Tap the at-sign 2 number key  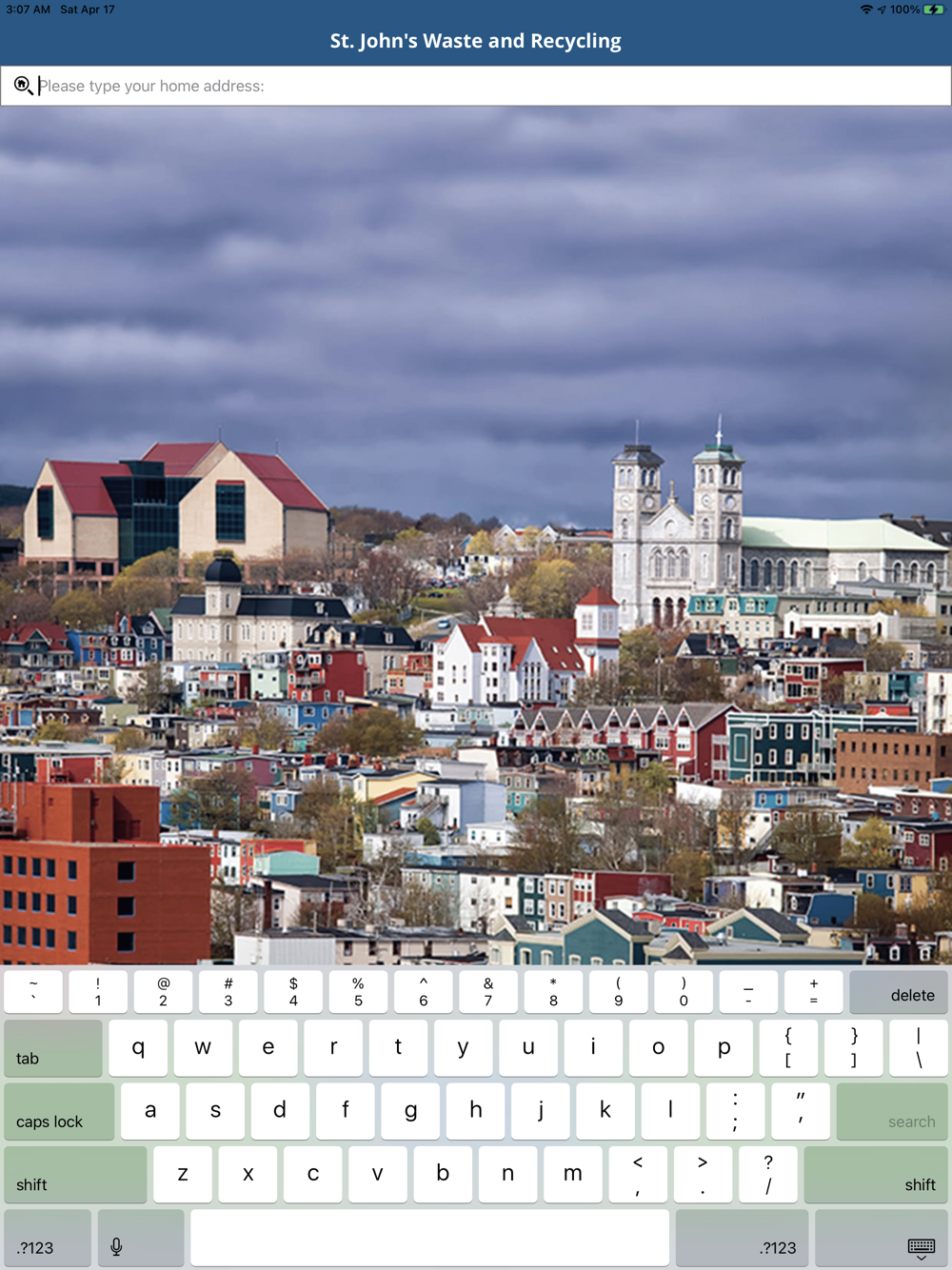tap(163, 992)
